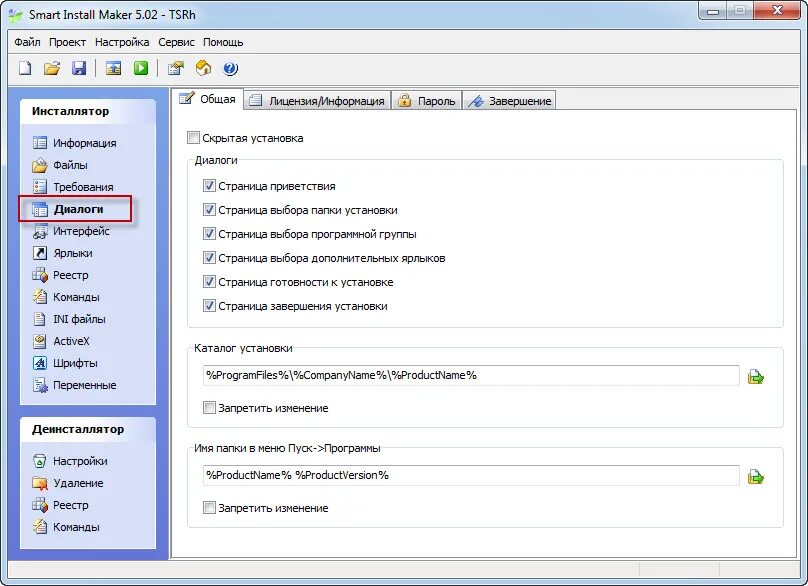Screen dimensions: 808x586
Task: Click the New project toolbar icon
Action: tap(25, 68)
